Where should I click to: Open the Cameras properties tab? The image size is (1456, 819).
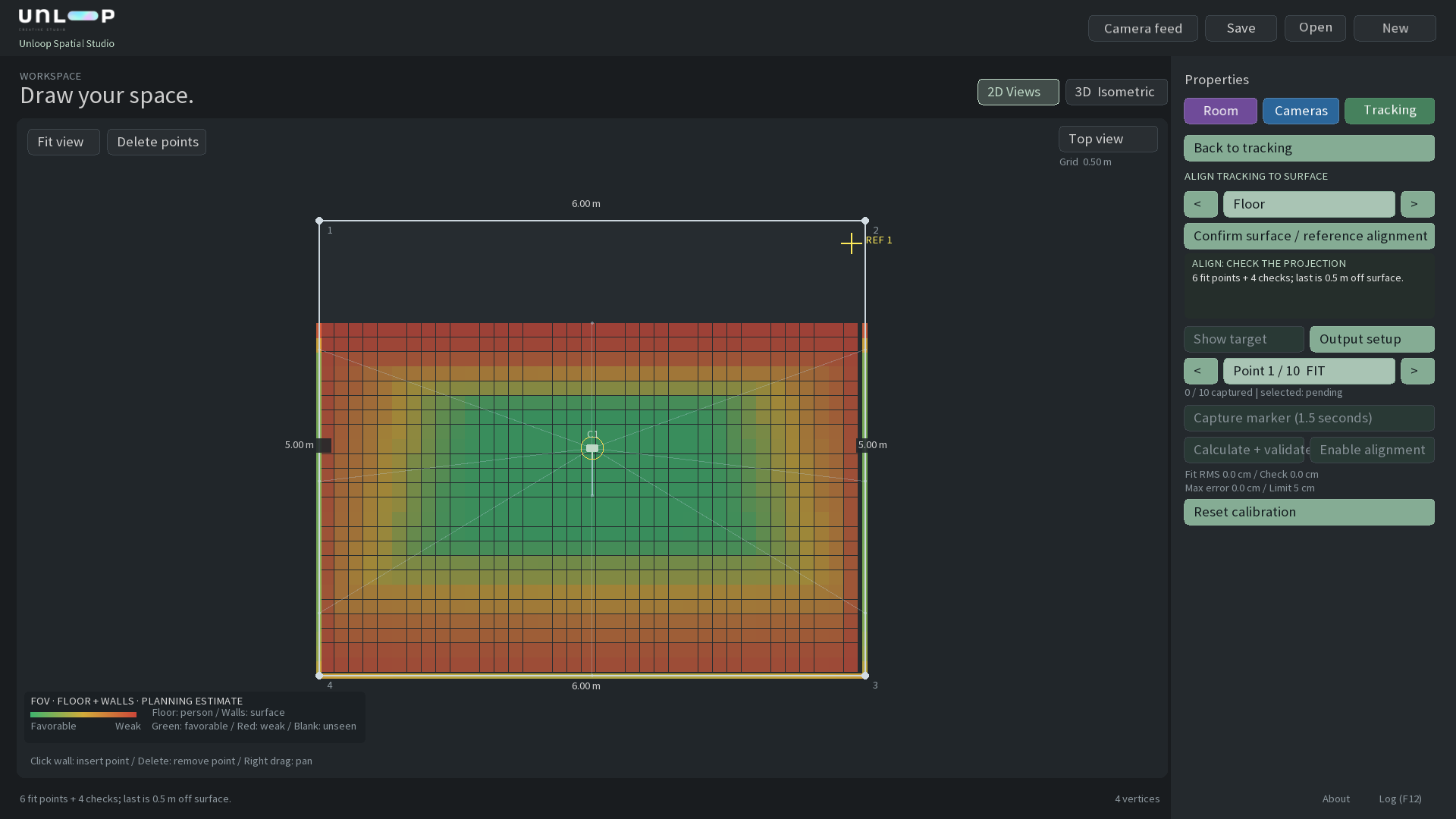[x=1301, y=111]
